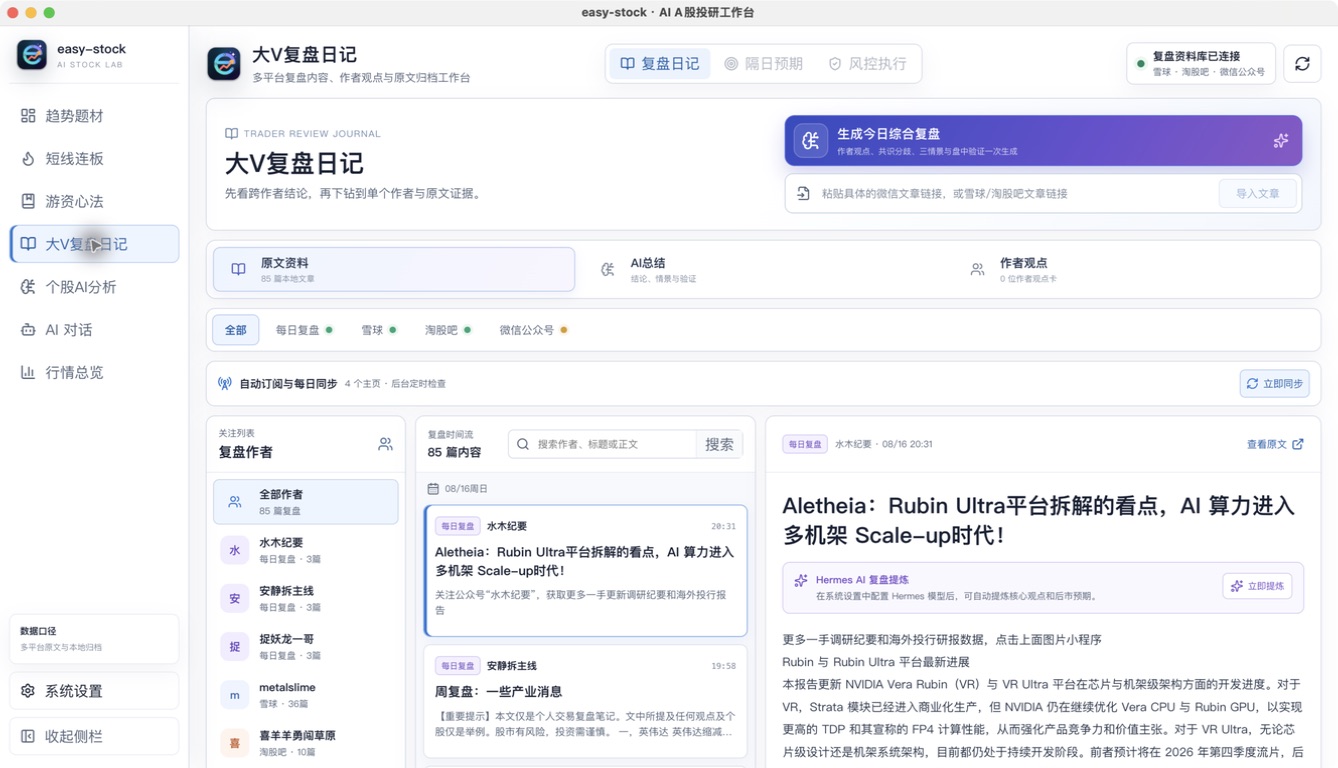Click the 立即提炼 button
This screenshot has height=768, width=1338.
pyautogui.click(x=1257, y=586)
